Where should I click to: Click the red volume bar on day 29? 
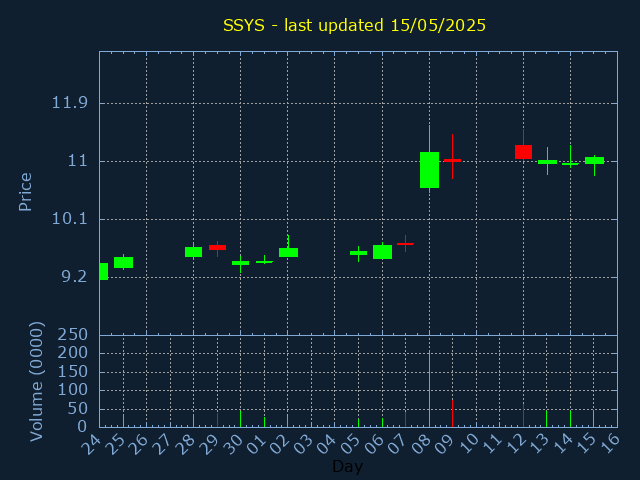(x=217, y=420)
